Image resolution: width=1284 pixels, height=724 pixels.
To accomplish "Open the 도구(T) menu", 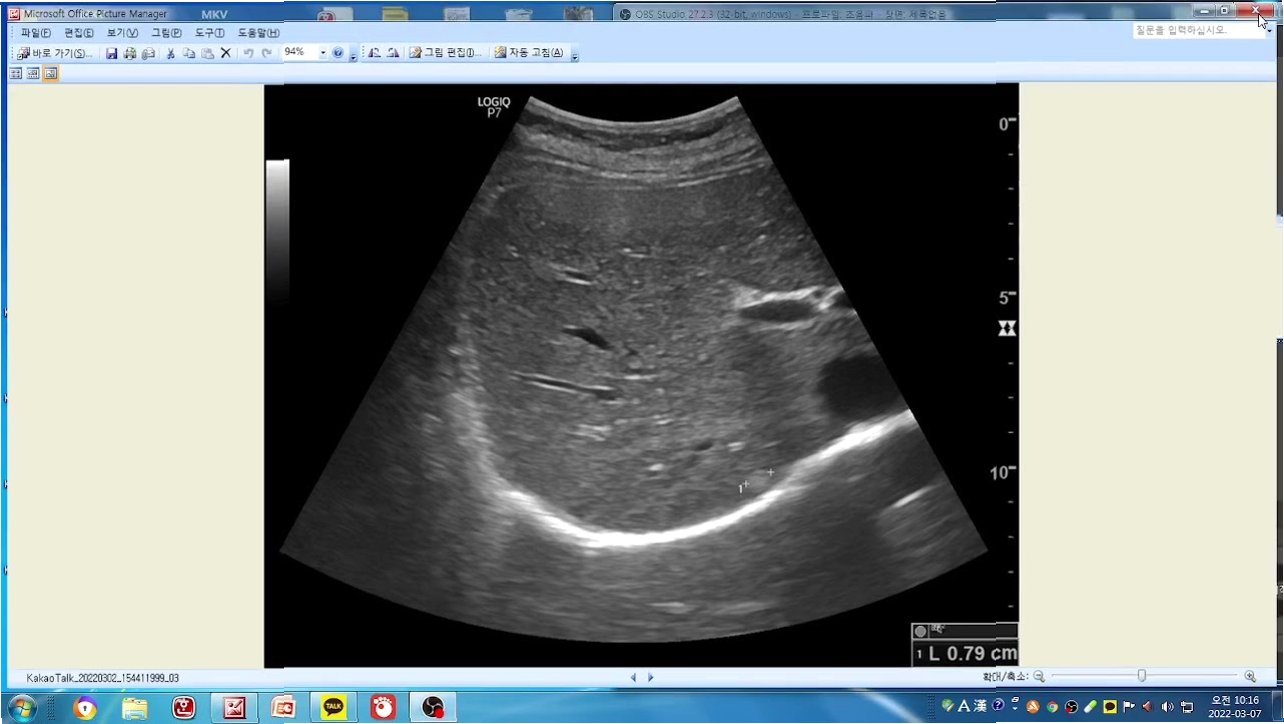I will point(209,33).
